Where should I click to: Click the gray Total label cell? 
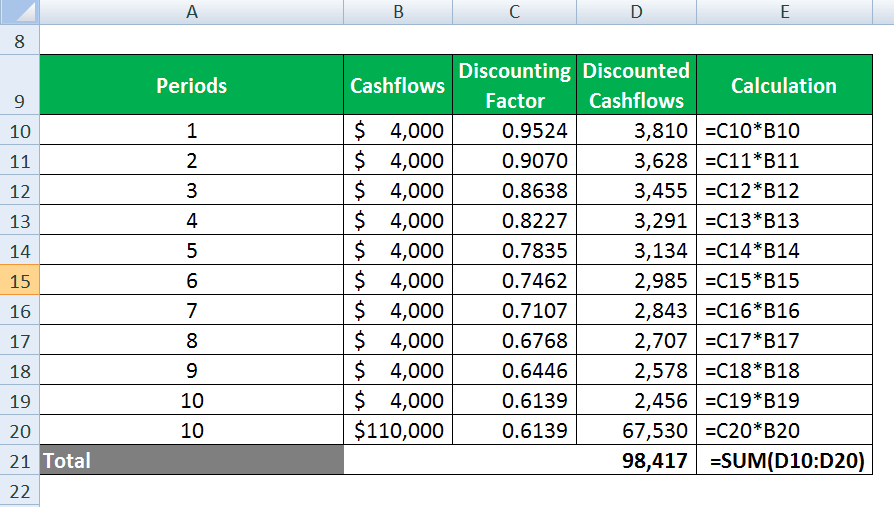(x=192, y=460)
